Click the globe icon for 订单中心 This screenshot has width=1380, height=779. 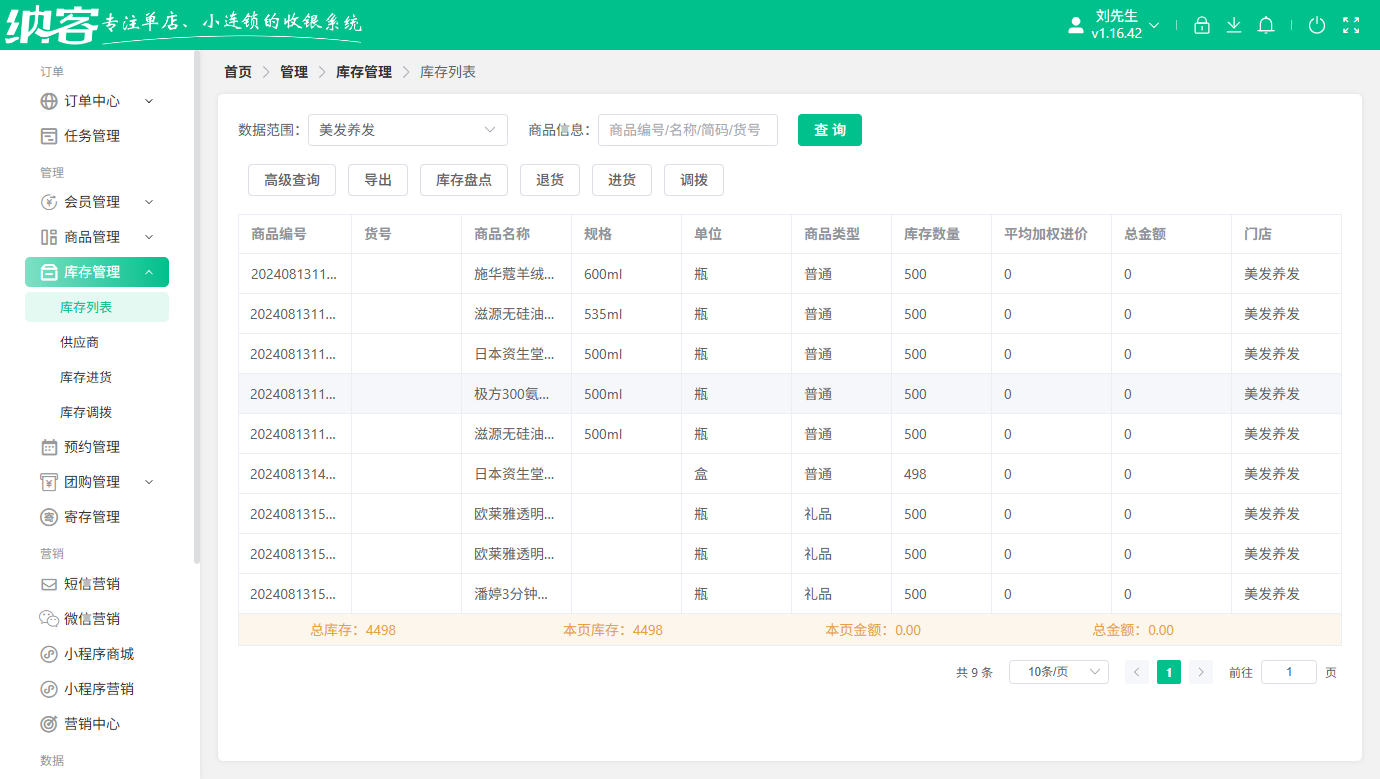pos(49,101)
